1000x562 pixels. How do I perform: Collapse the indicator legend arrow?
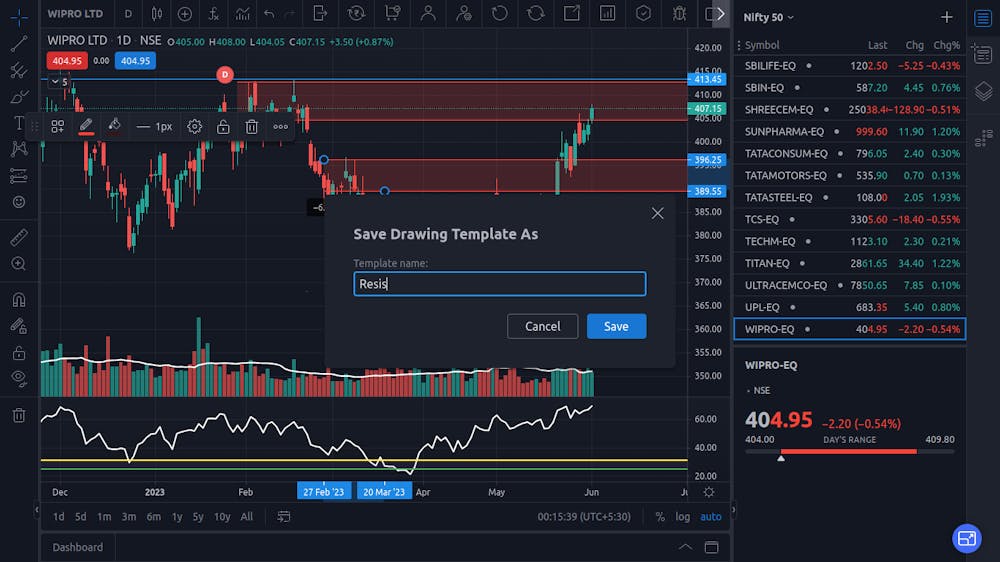click(55, 82)
